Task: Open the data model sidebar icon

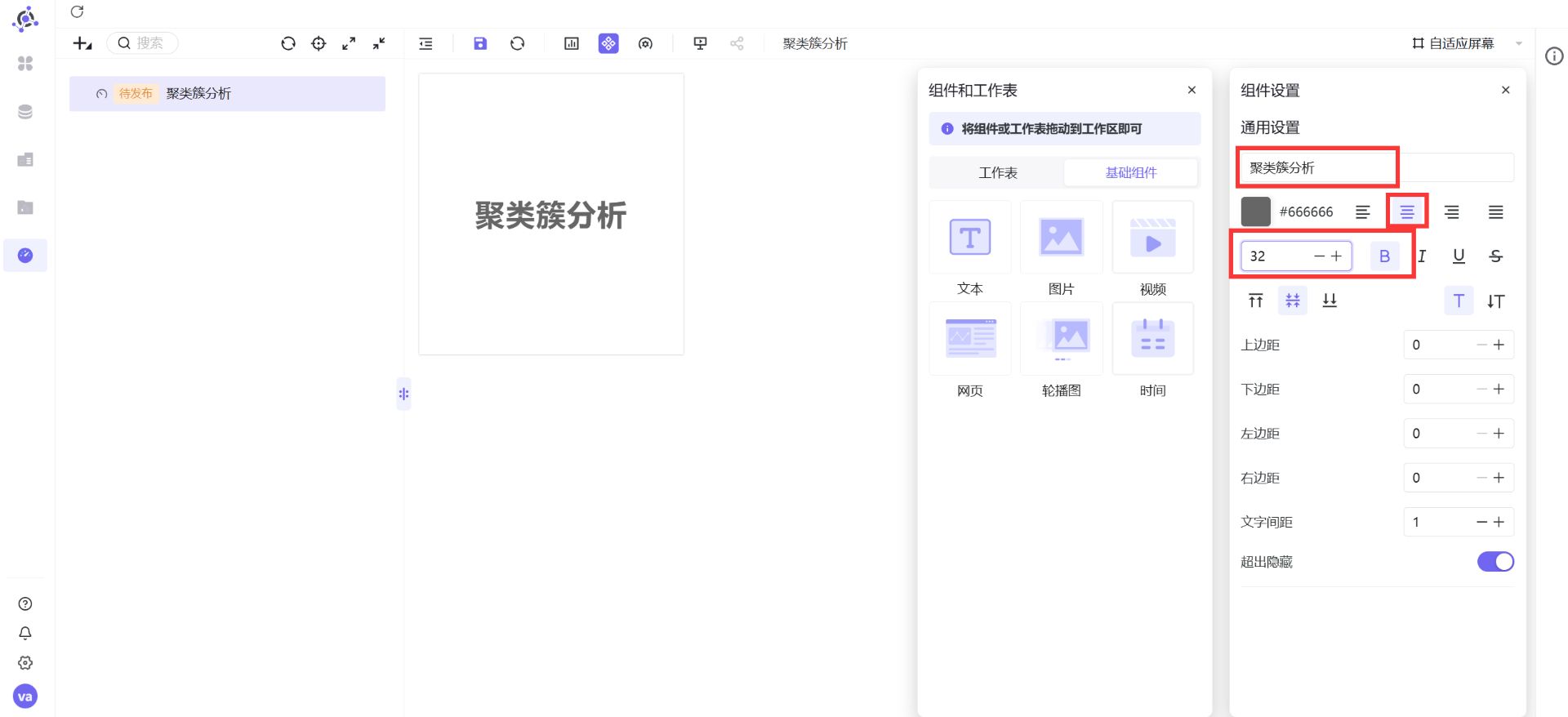Action: 25,159
